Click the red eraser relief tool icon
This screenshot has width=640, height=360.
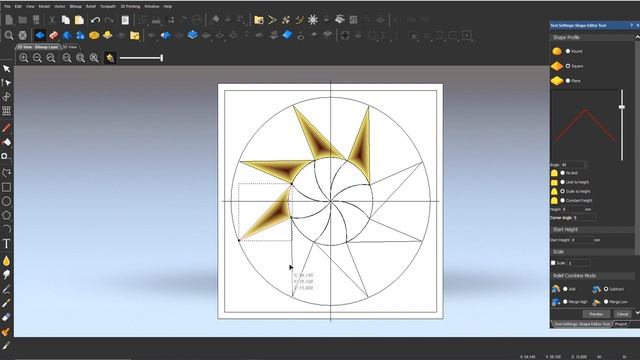53,36
